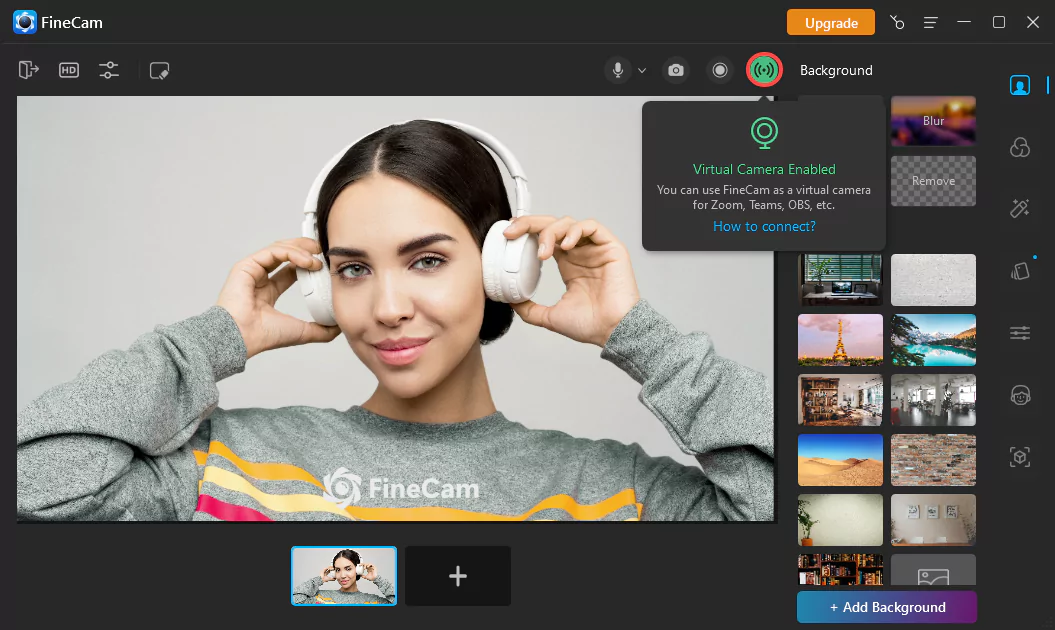
Task: Click the main video preview
Action: (x=396, y=309)
